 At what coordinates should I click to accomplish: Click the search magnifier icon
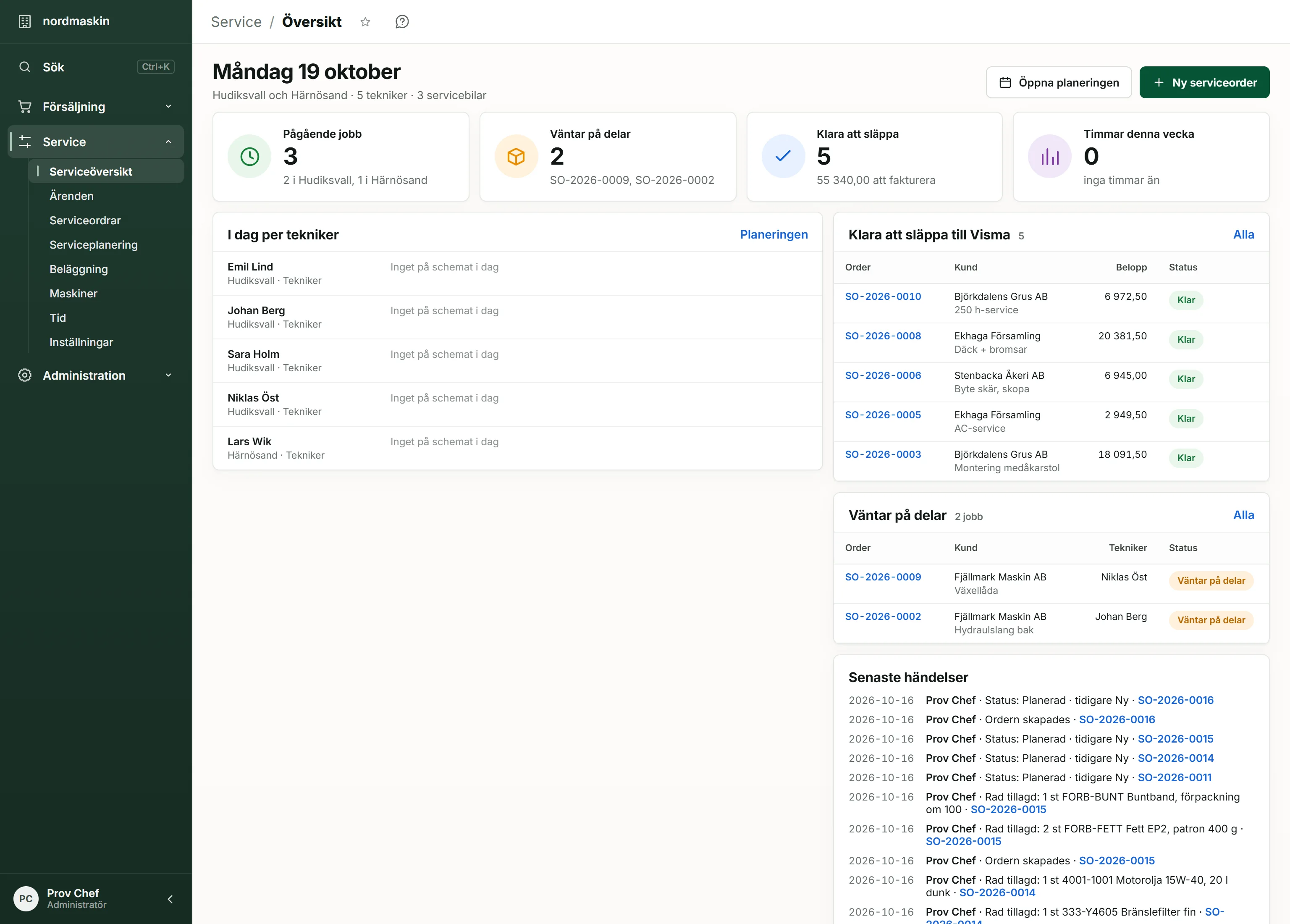24,66
